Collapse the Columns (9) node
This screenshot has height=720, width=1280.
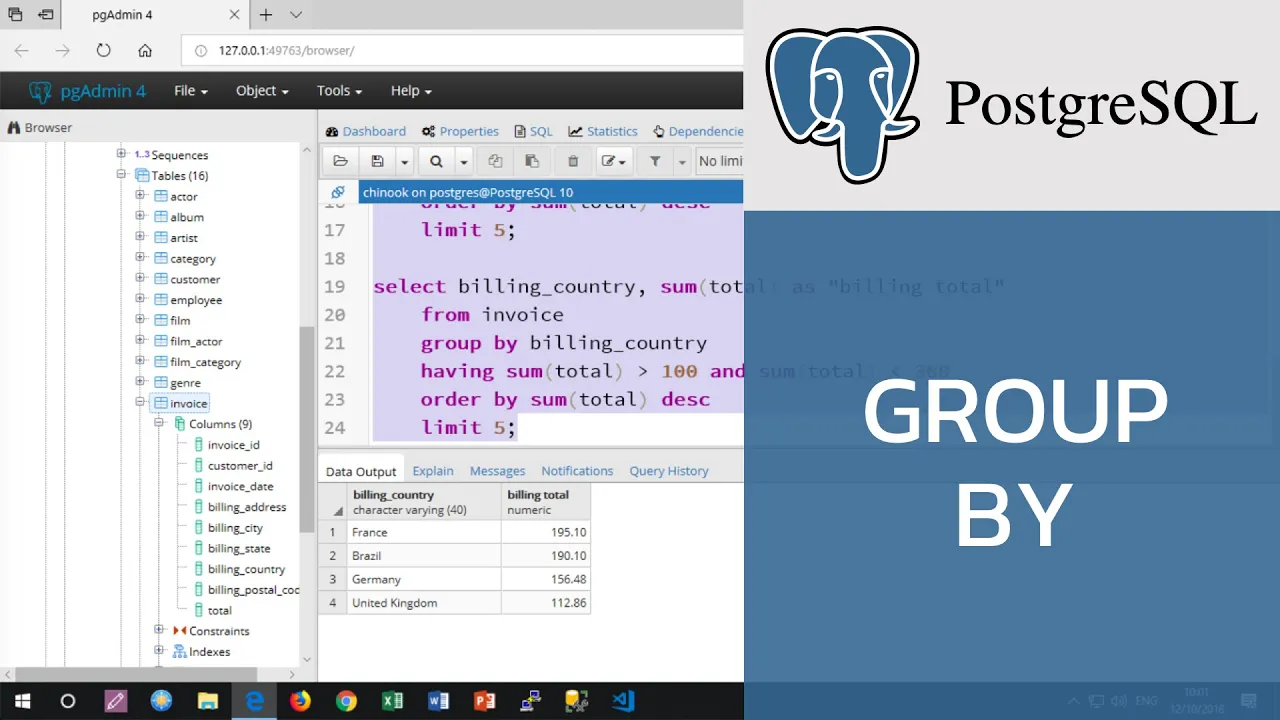tap(160, 424)
